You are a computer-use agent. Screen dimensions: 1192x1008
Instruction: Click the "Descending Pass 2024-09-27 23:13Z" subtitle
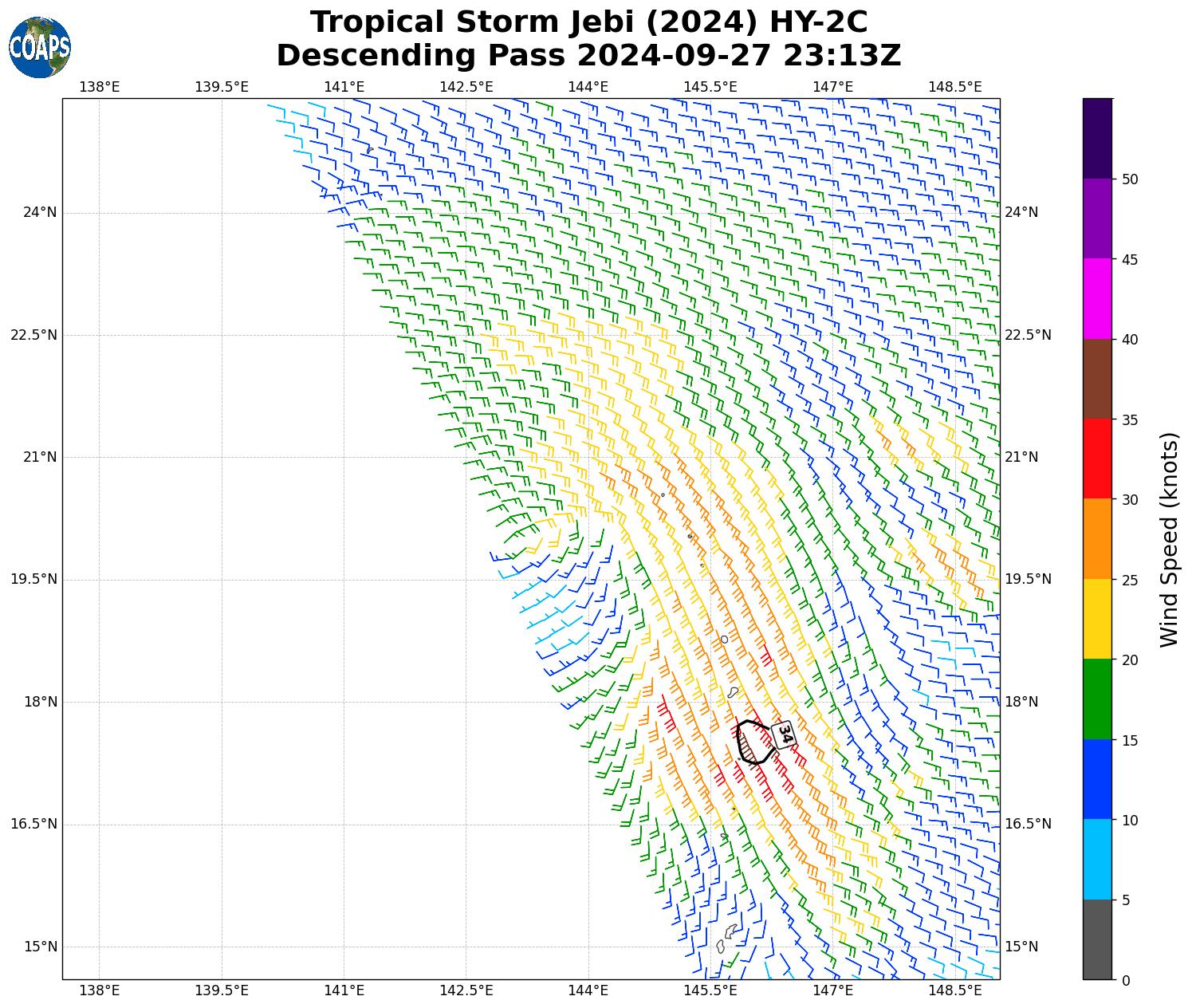coord(588,56)
